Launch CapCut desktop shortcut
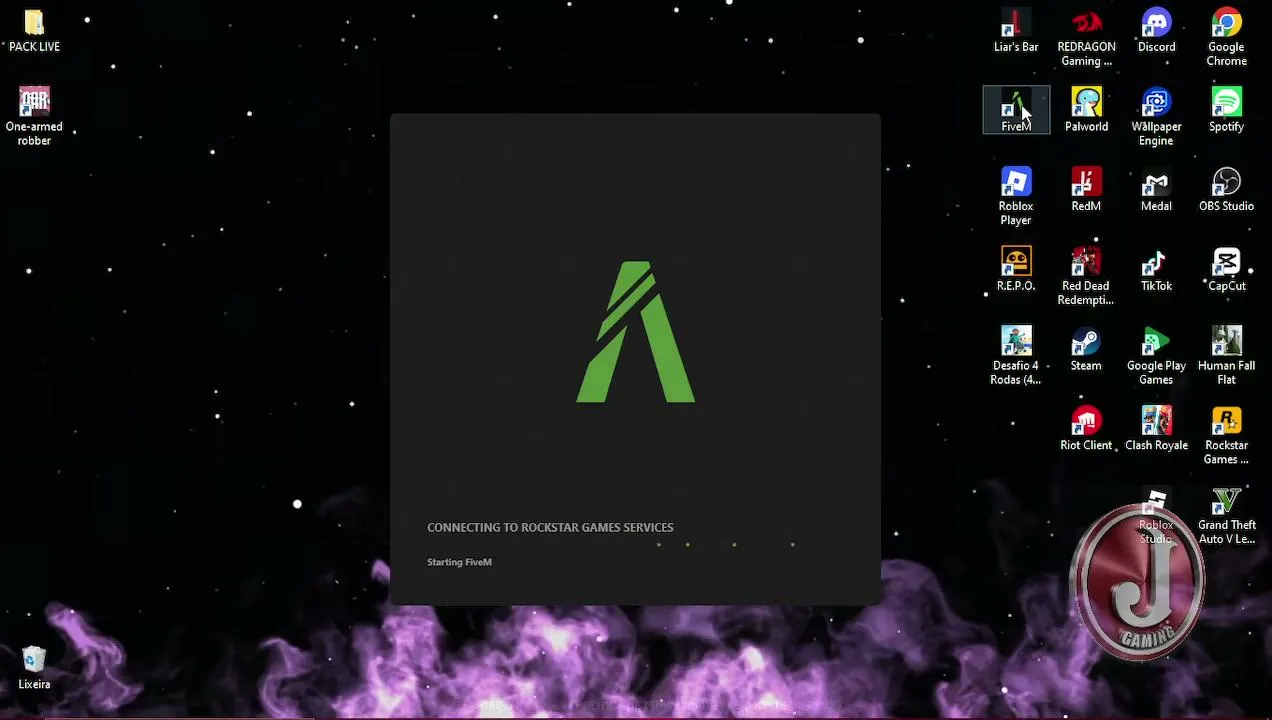 [1226, 270]
